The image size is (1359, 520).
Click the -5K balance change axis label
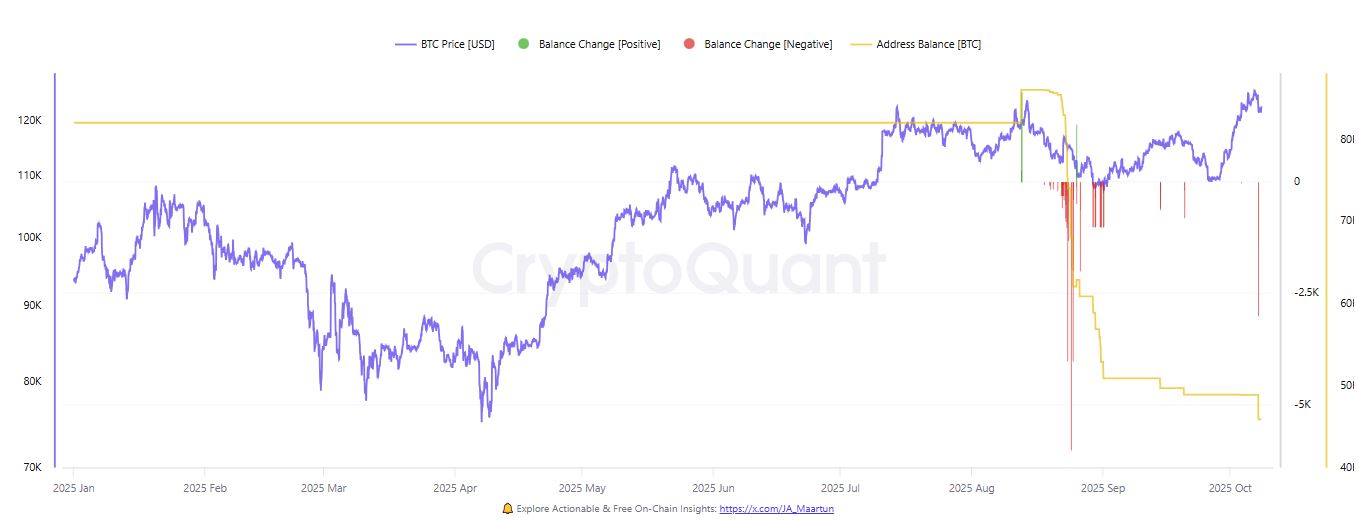point(1303,404)
